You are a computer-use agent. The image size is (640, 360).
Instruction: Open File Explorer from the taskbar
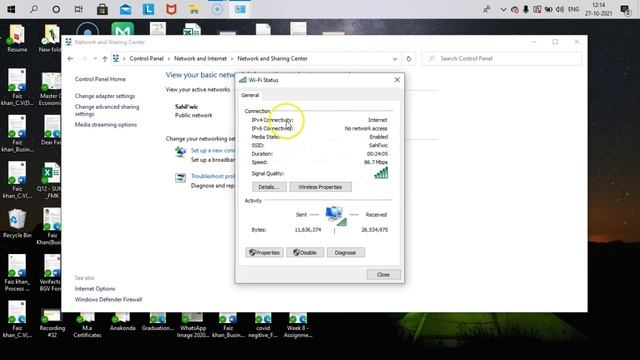click(194, 9)
